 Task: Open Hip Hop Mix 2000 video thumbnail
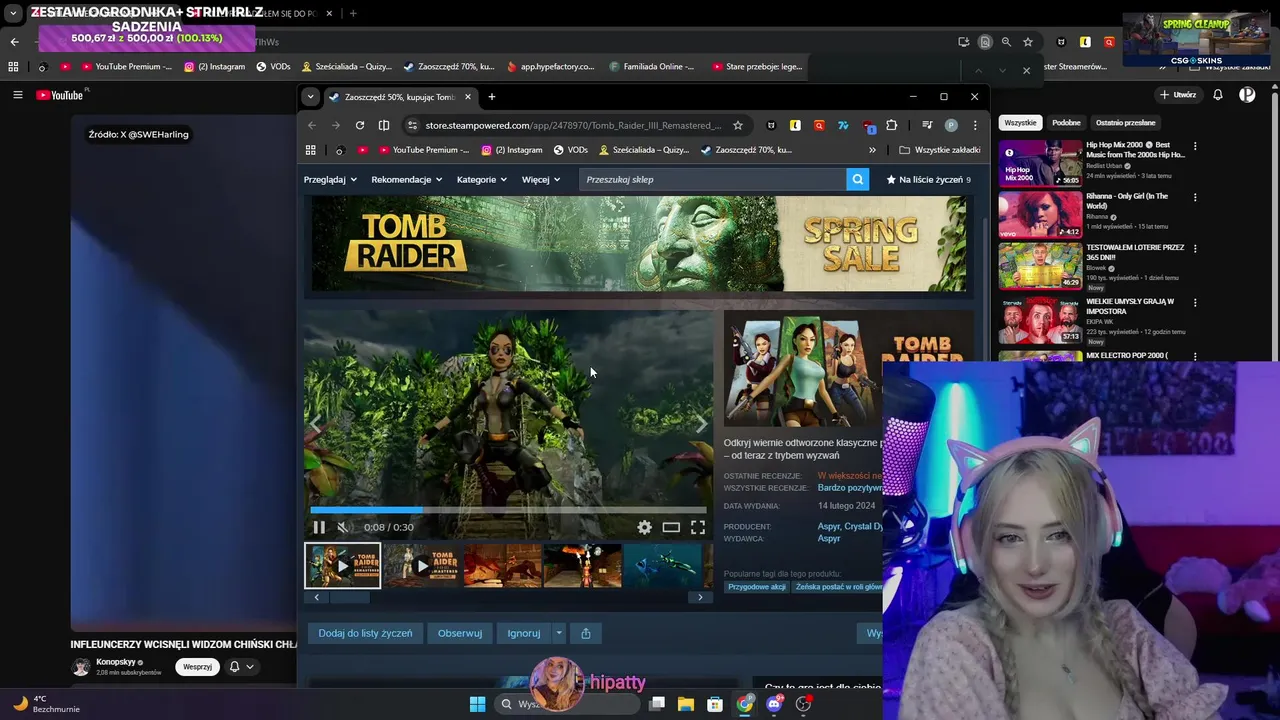pos(1040,162)
